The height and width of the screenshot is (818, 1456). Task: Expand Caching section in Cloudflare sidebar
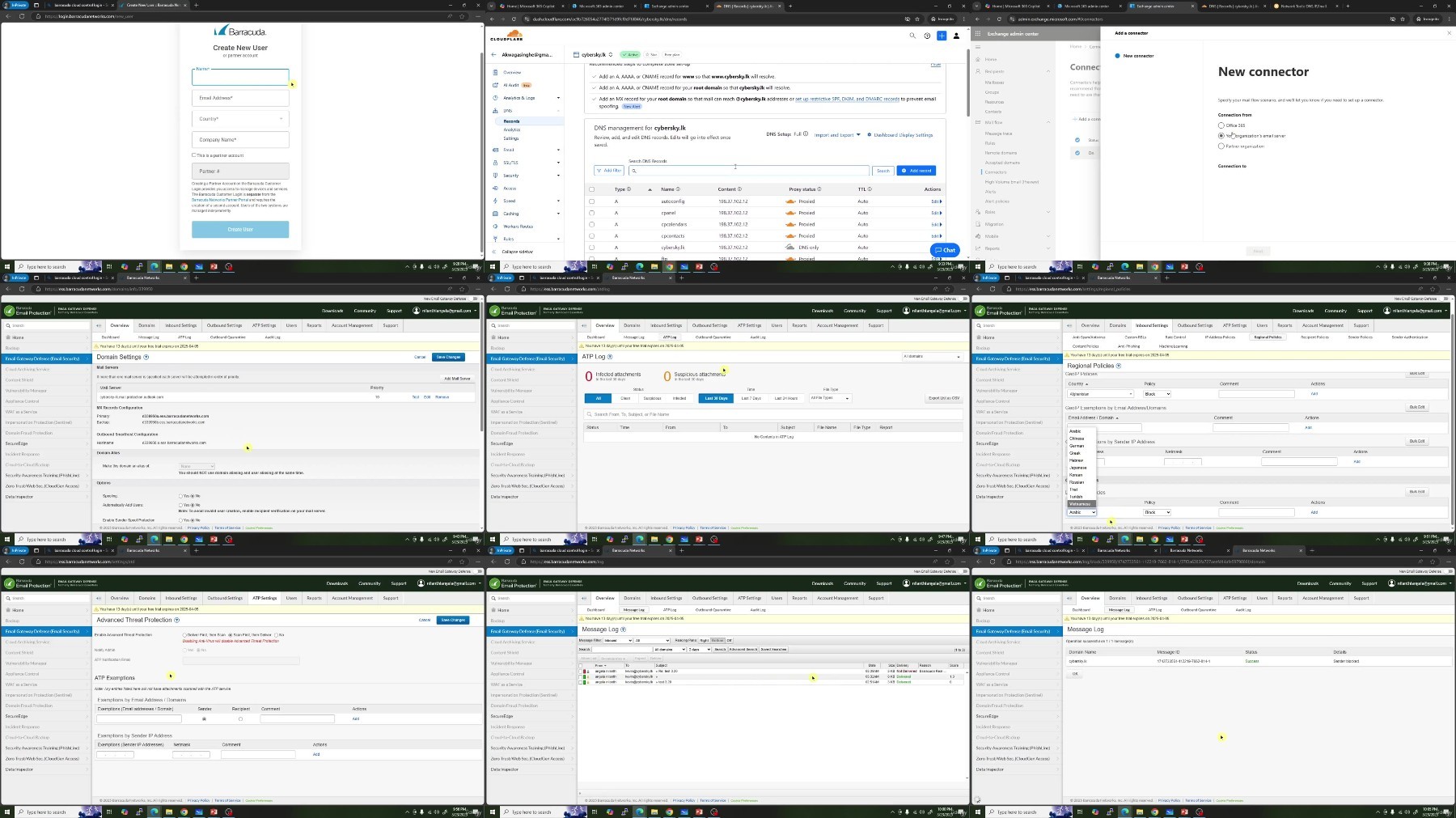point(558,214)
